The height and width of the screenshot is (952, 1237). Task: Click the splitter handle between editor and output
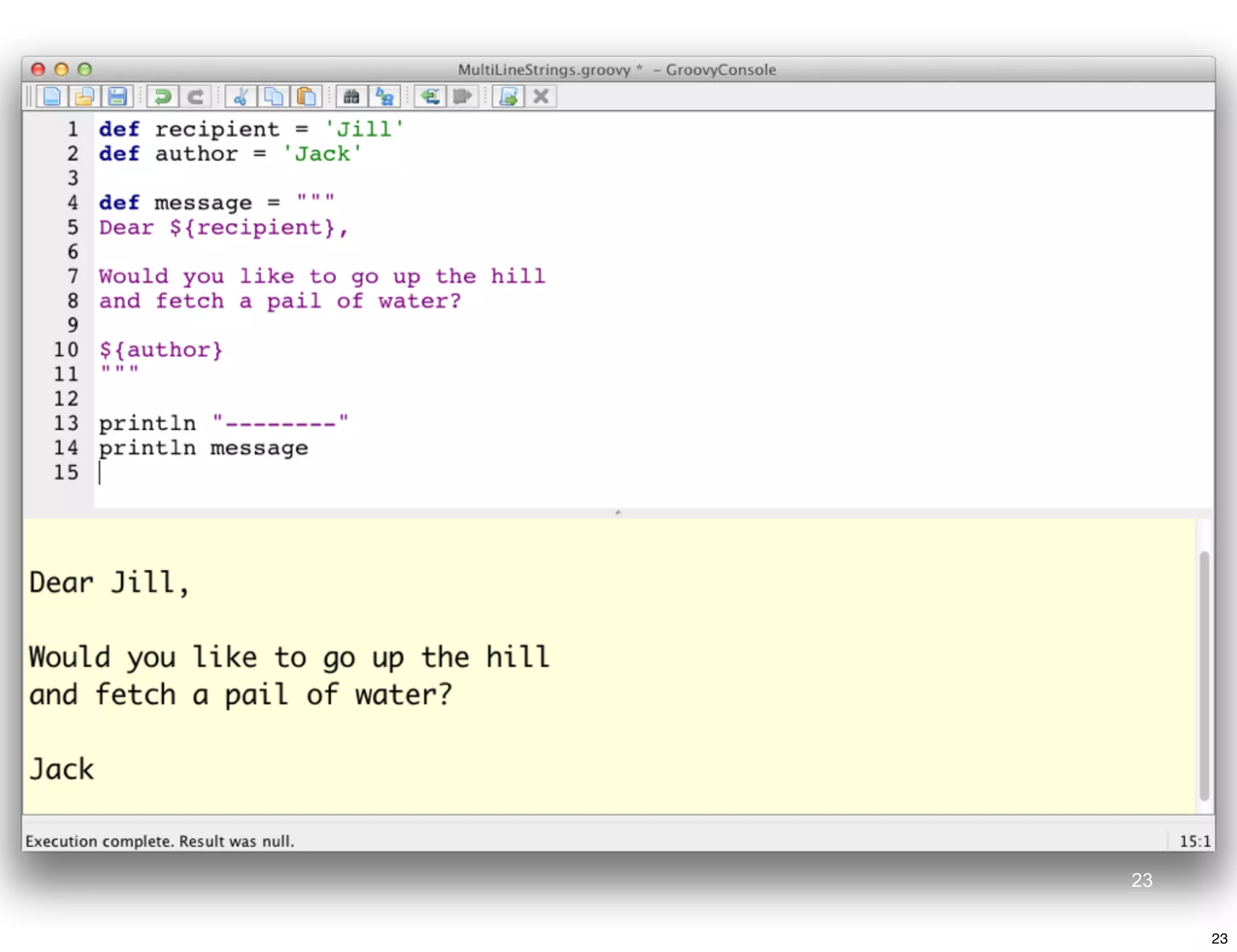[x=618, y=513]
